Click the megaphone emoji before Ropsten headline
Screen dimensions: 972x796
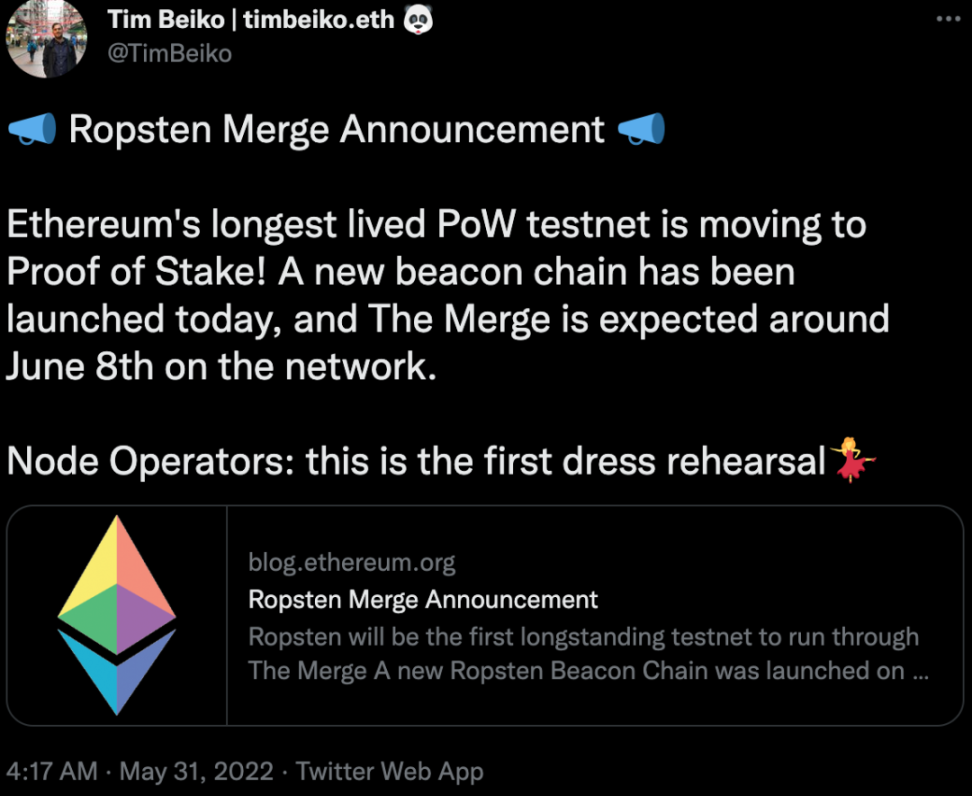pos(31,129)
